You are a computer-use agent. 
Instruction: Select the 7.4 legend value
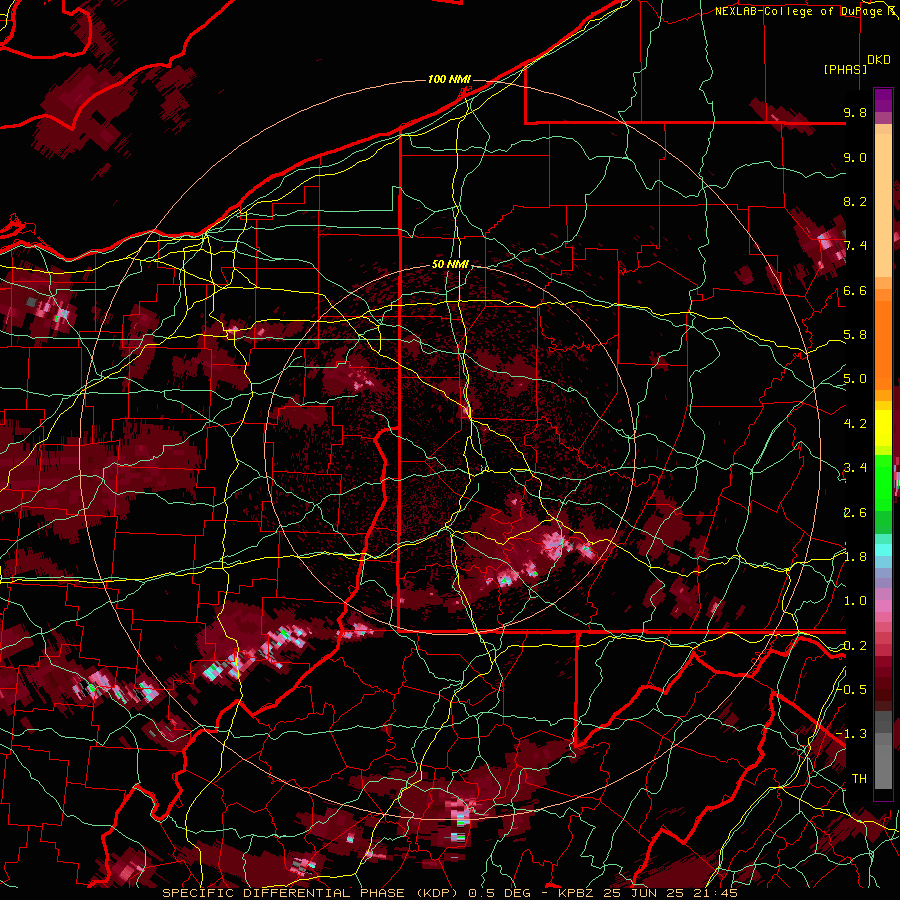(x=855, y=246)
